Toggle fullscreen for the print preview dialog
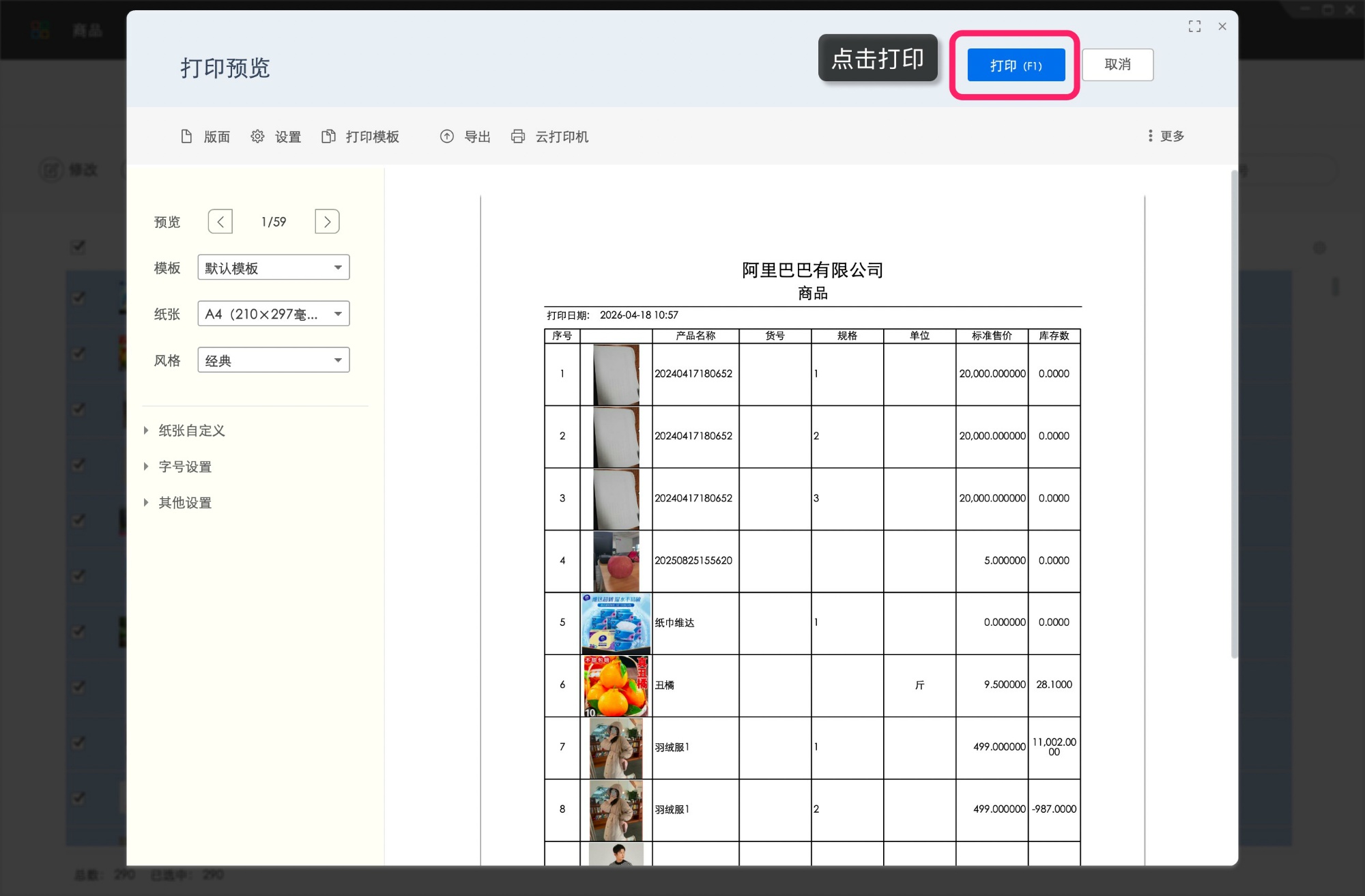The height and width of the screenshot is (896, 1365). pyautogui.click(x=1194, y=27)
